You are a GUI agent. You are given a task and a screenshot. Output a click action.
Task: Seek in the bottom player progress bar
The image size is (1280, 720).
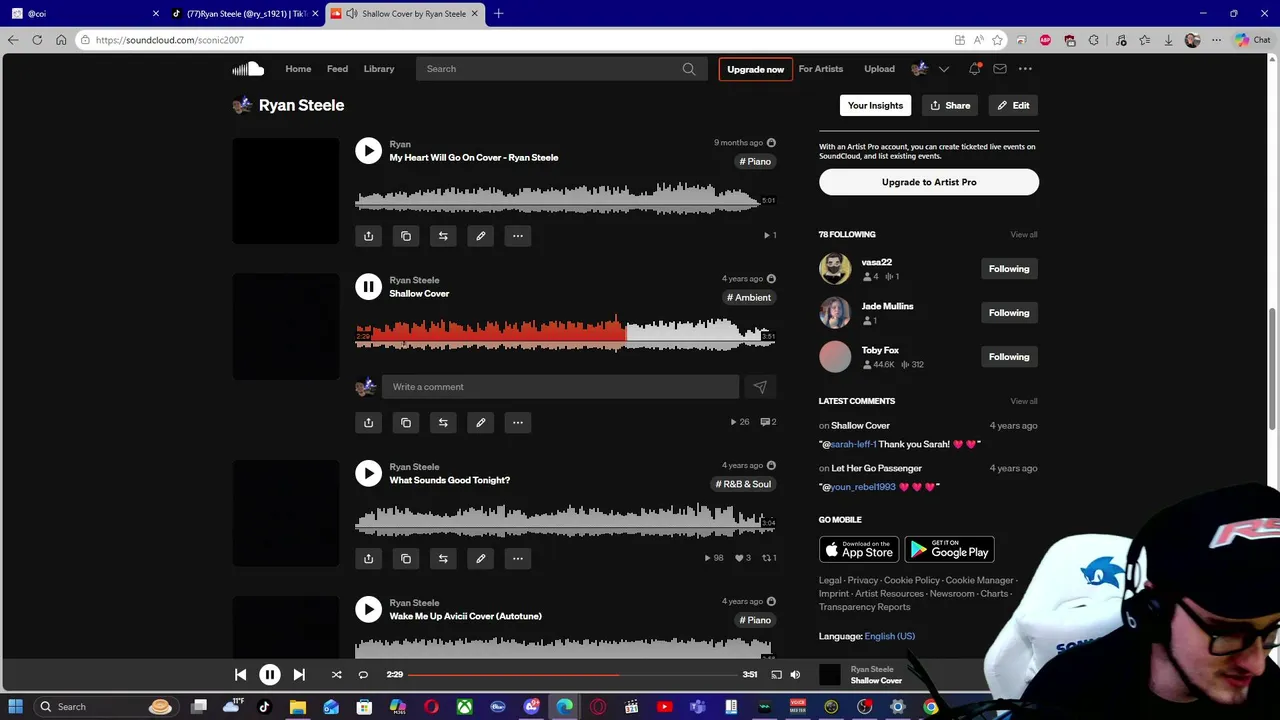click(x=572, y=675)
